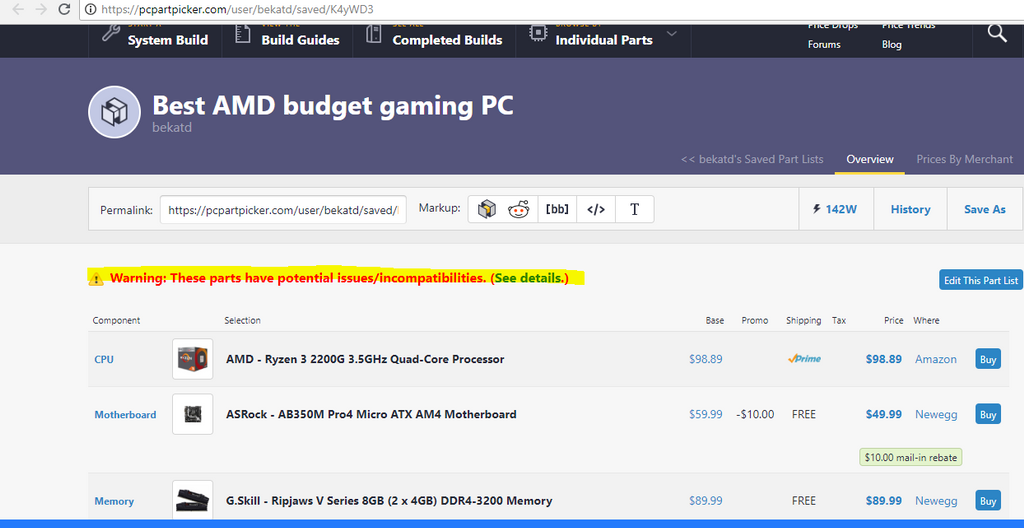This screenshot has height=528, width=1024.
Task: Click the Amazon merchant link
Action: pos(936,359)
